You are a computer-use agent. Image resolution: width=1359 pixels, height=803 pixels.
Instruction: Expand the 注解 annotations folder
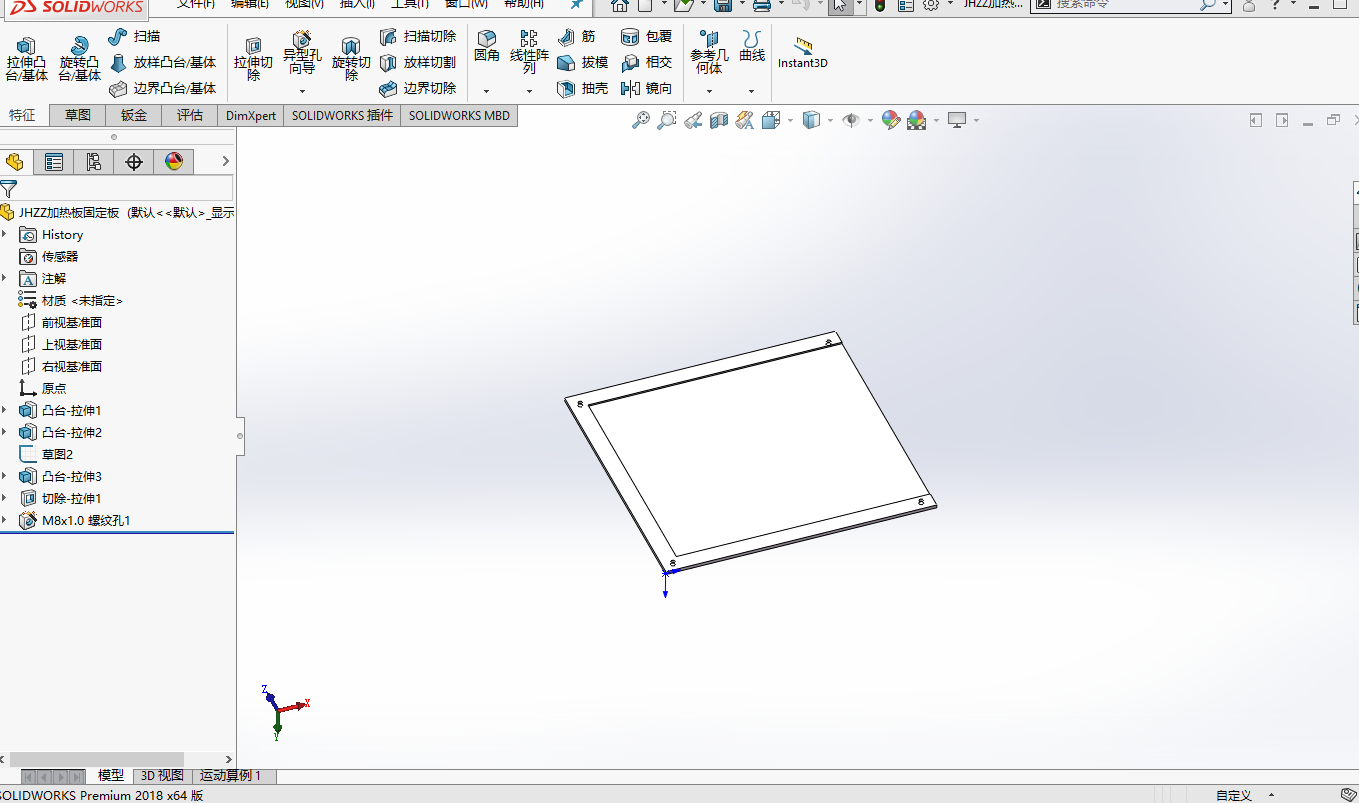pos(5,279)
